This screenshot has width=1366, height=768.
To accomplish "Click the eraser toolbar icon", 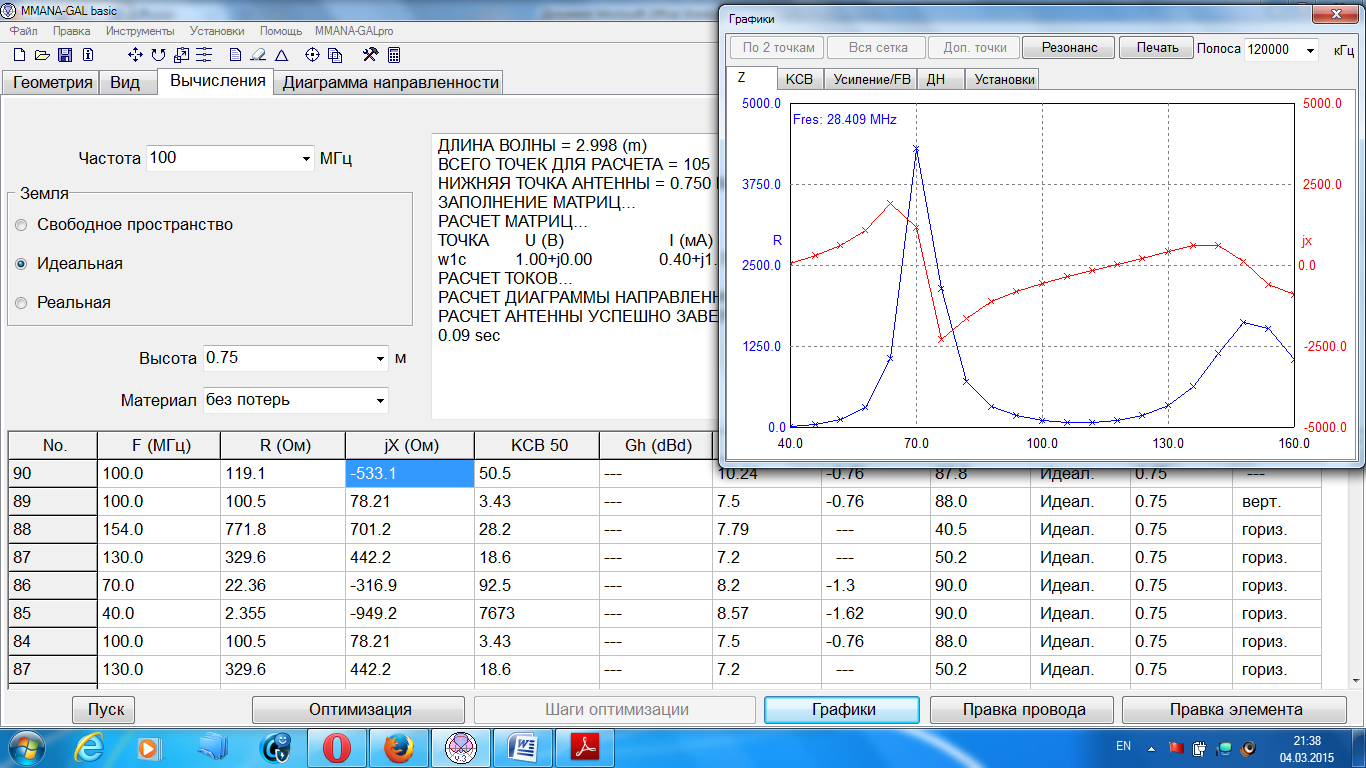I will click(258, 55).
